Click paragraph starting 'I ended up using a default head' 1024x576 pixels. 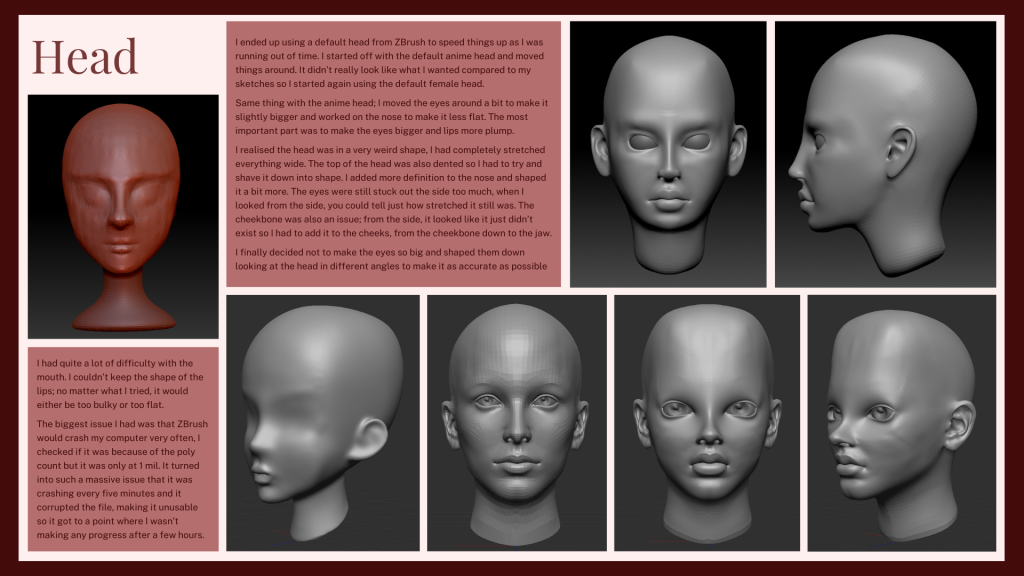click(390, 63)
